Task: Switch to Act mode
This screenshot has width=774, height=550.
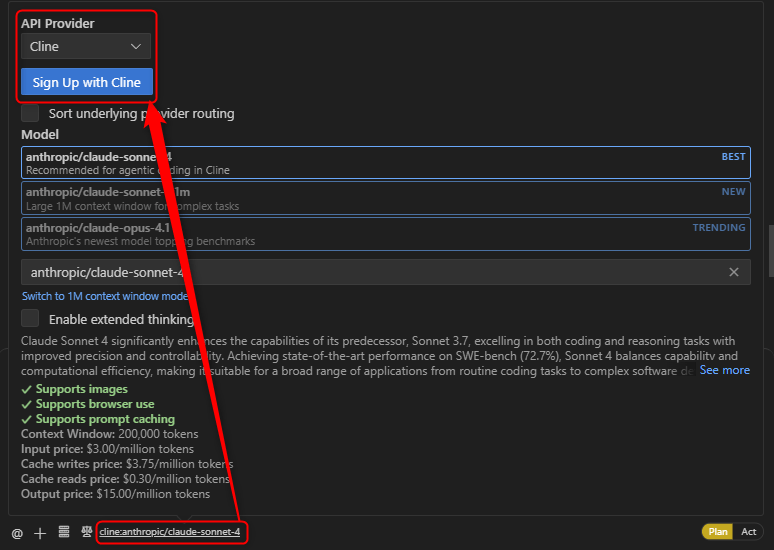Action: [x=749, y=532]
